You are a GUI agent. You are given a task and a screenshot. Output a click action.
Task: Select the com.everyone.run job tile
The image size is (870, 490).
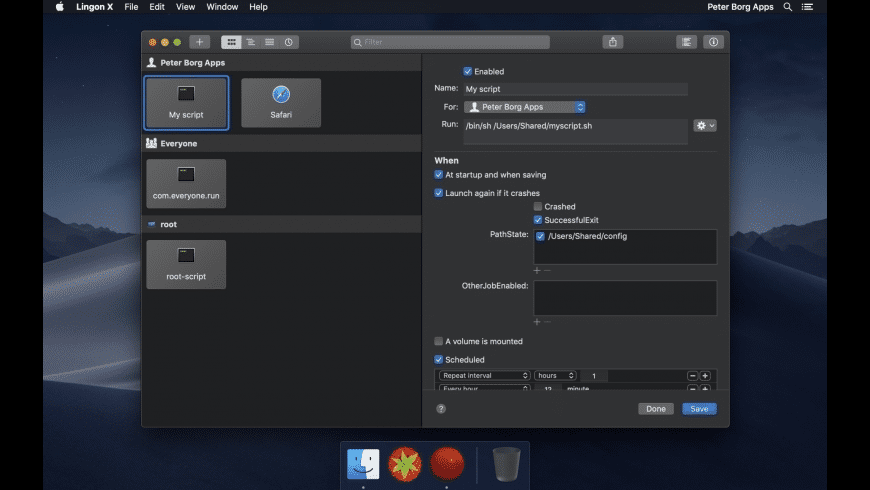point(186,184)
